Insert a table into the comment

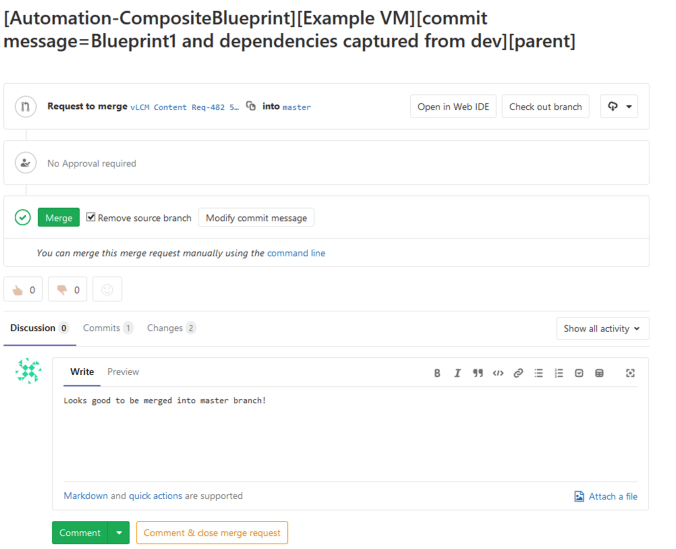coord(599,373)
